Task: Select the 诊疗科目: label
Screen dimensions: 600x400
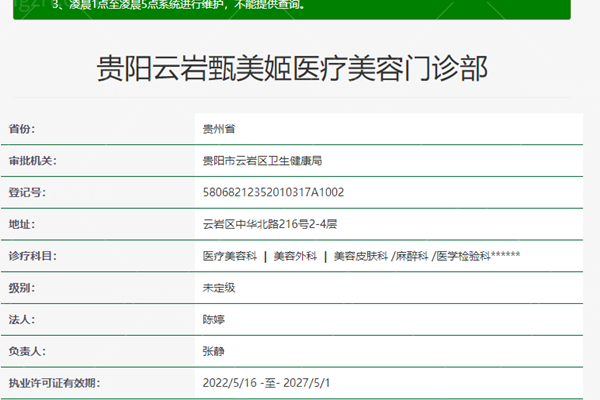Action: pos(33,256)
